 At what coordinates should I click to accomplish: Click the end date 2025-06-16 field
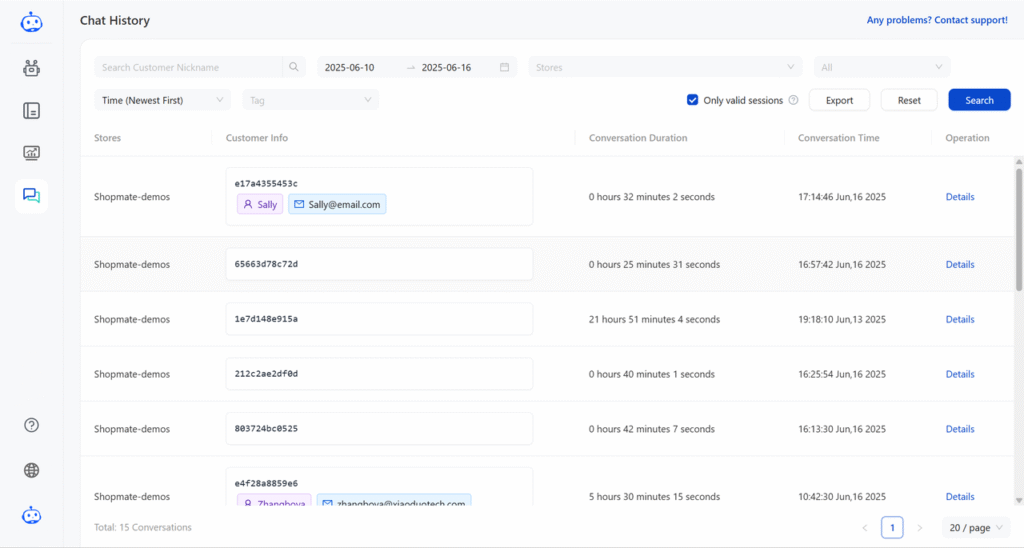click(x=447, y=67)
